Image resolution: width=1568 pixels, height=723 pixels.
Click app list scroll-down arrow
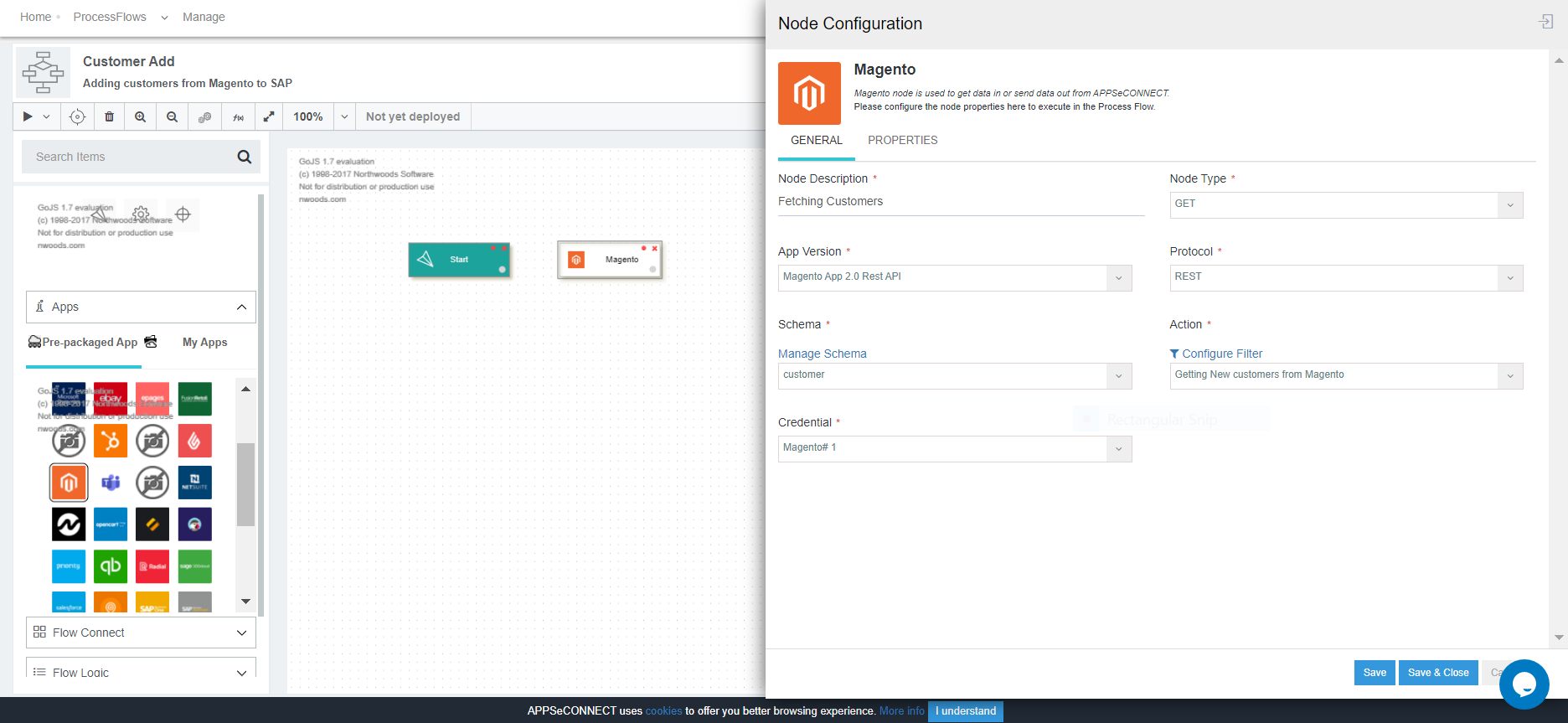[245, 601]
